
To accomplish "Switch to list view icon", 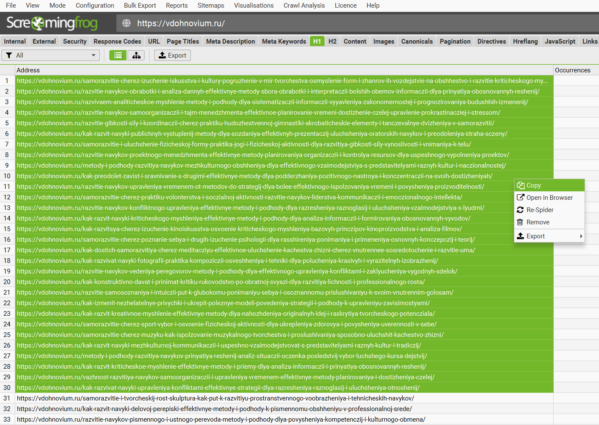I will [x=118, y=55].
